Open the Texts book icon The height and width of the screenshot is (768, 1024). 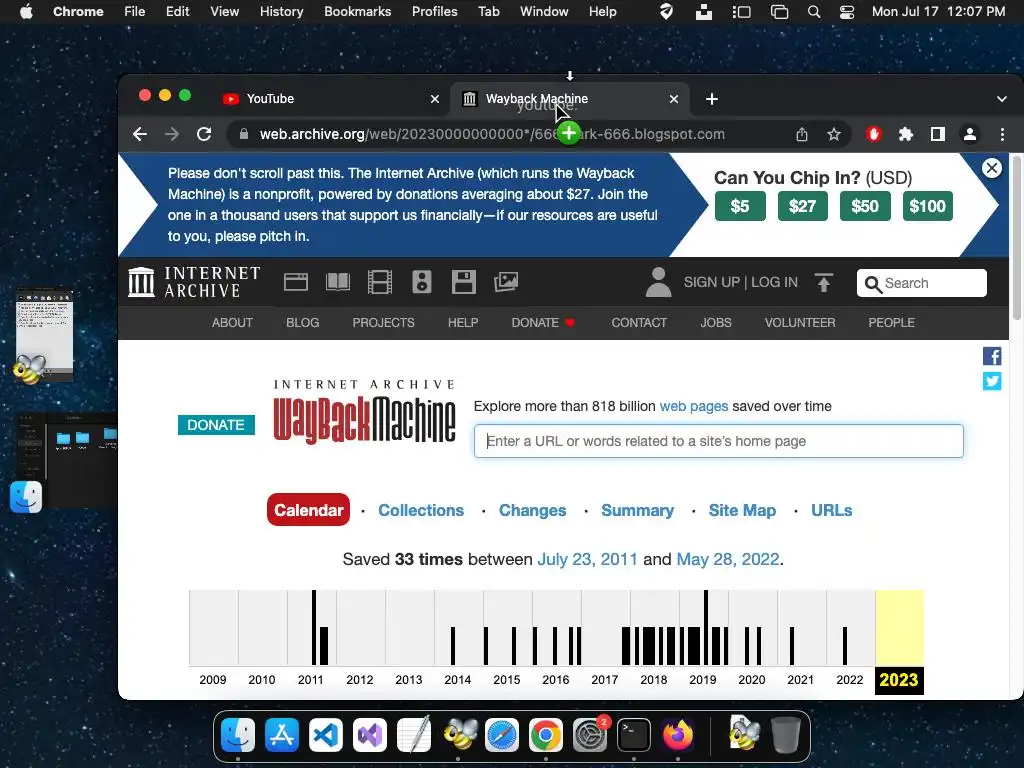point(338,282)
